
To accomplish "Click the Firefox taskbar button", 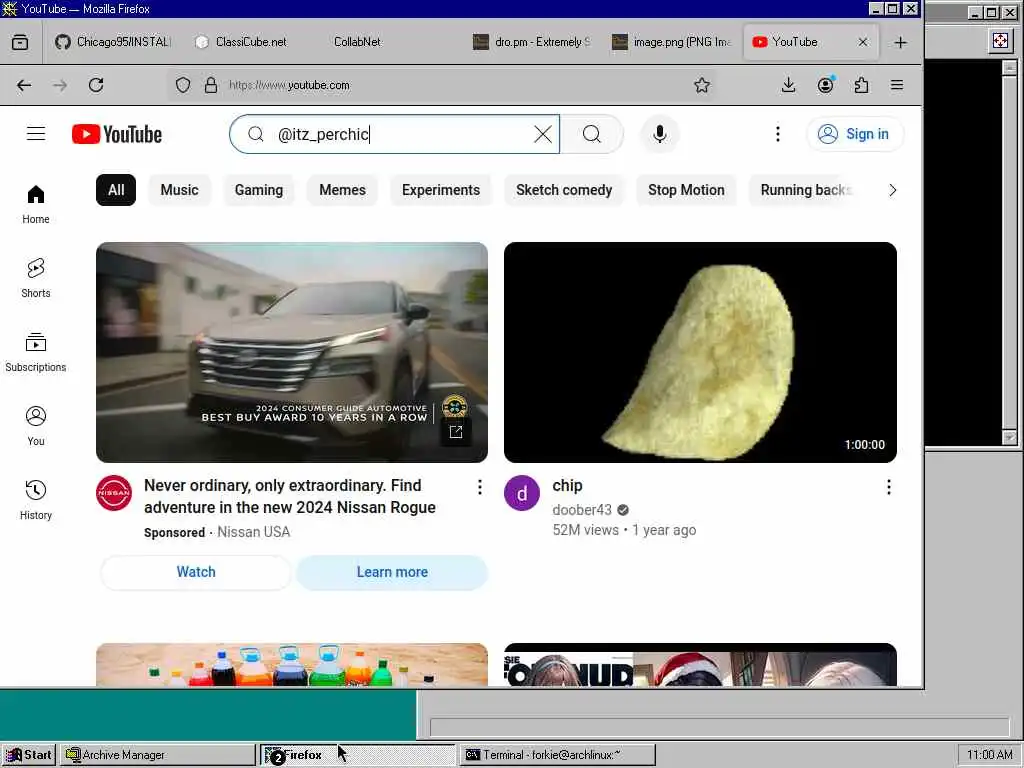I will coord(358,755).
